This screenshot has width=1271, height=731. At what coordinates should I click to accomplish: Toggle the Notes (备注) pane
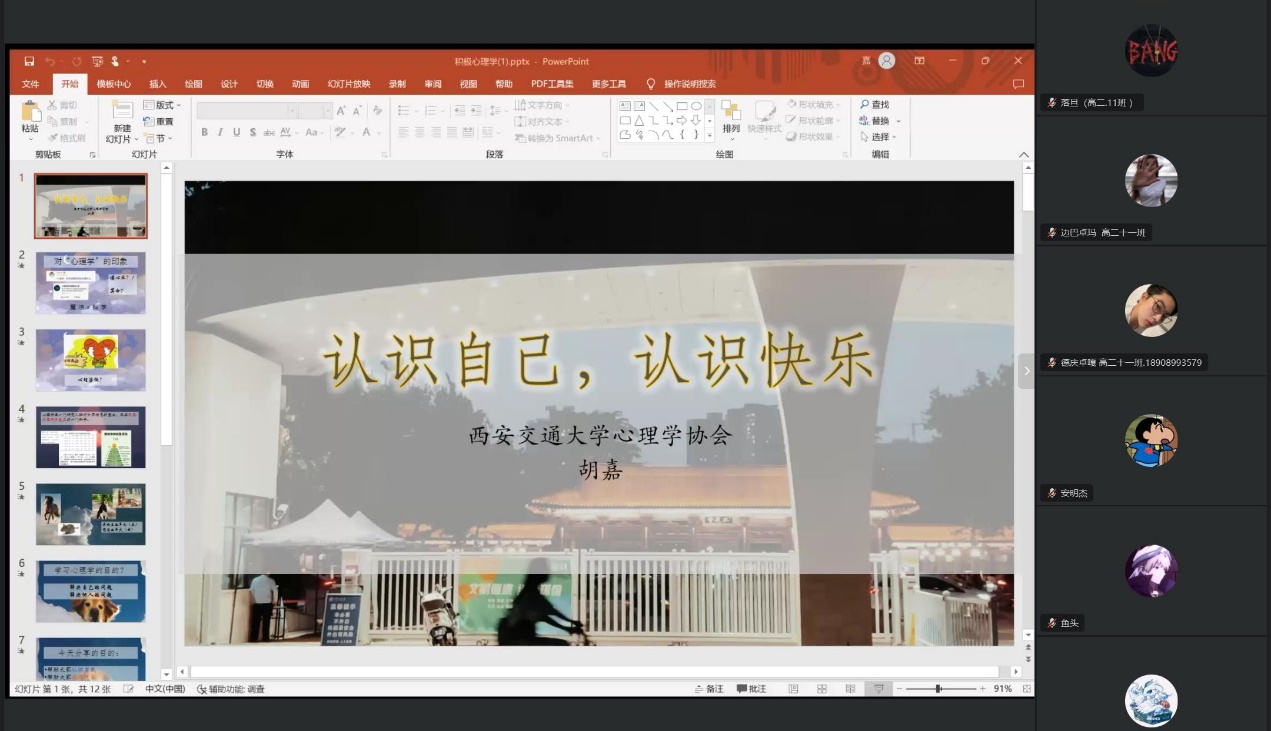click(709, 689)
